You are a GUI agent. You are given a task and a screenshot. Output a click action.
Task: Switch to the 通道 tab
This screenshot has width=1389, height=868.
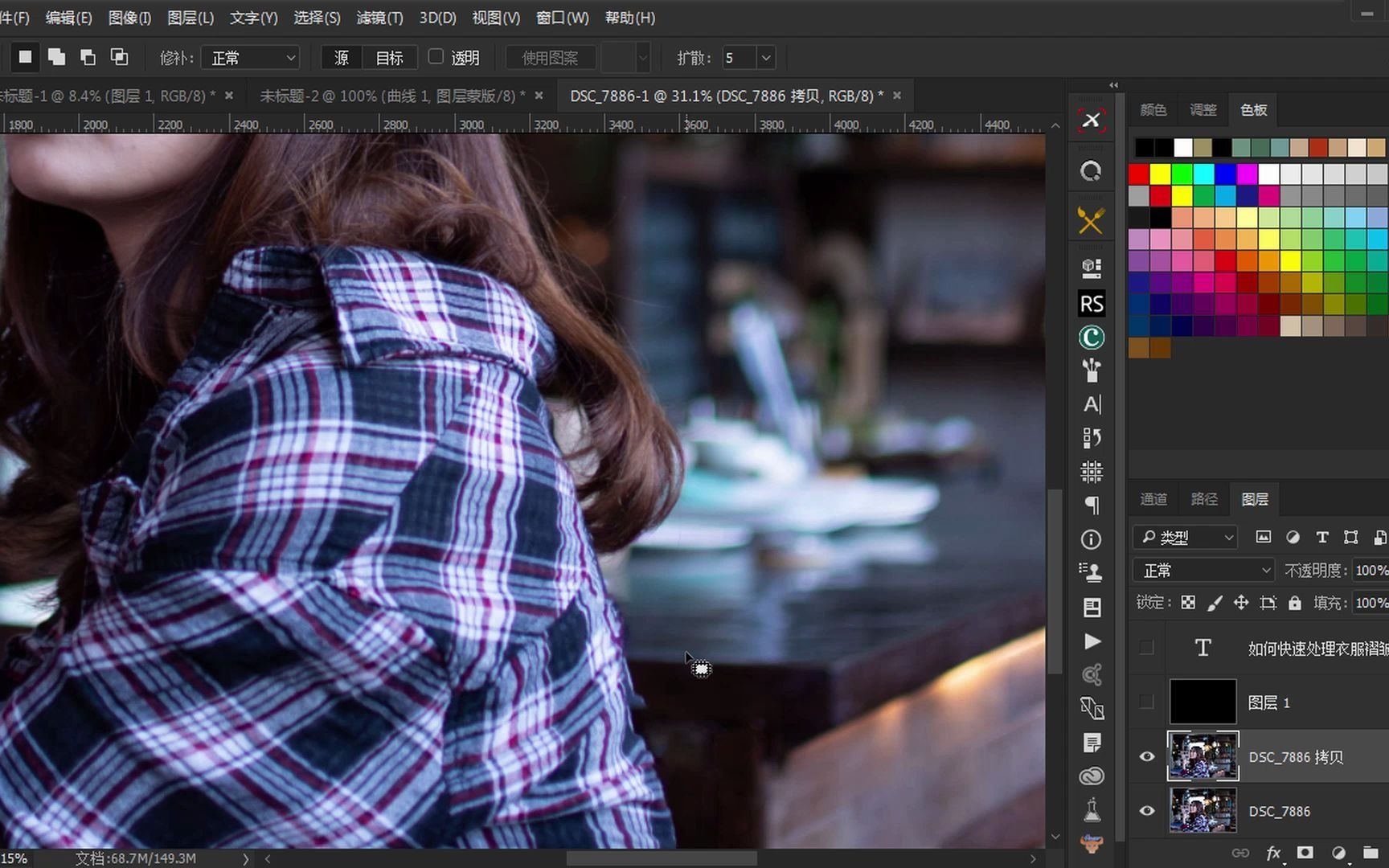[1153, 499]
